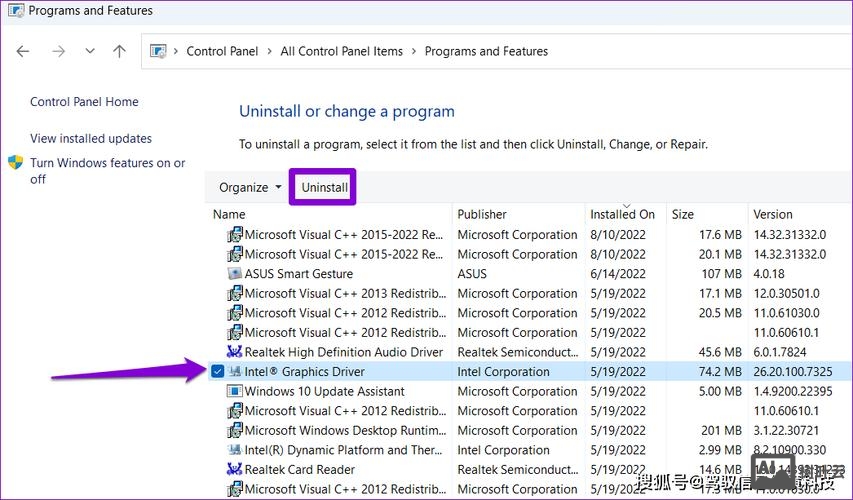Click the Intel Graphics Driver icon
Screen dimensions: 853x500
pyautogui.click(x=234, y=372)
